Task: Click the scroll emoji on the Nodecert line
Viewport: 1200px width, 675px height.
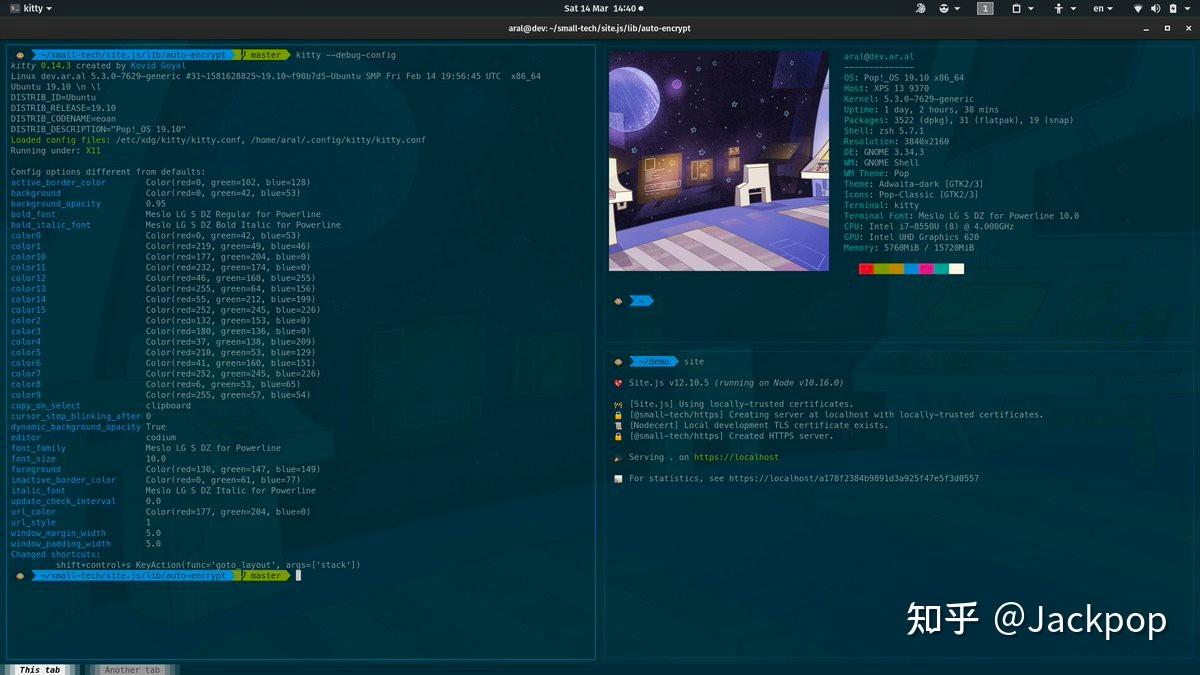Action: click(x=618, y=424)
